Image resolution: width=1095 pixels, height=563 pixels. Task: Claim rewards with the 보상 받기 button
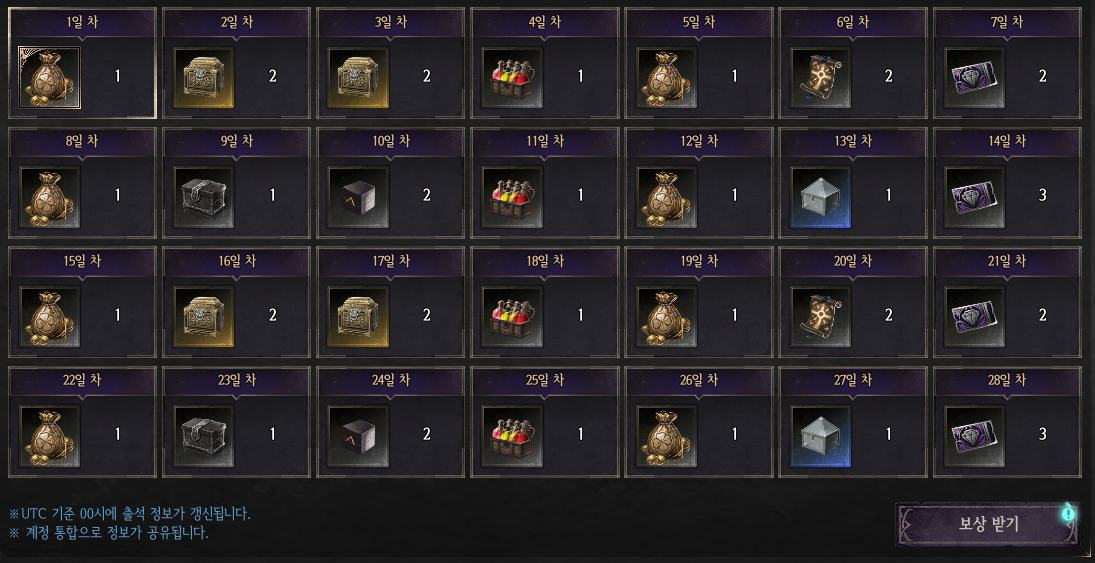pos(987,524)
